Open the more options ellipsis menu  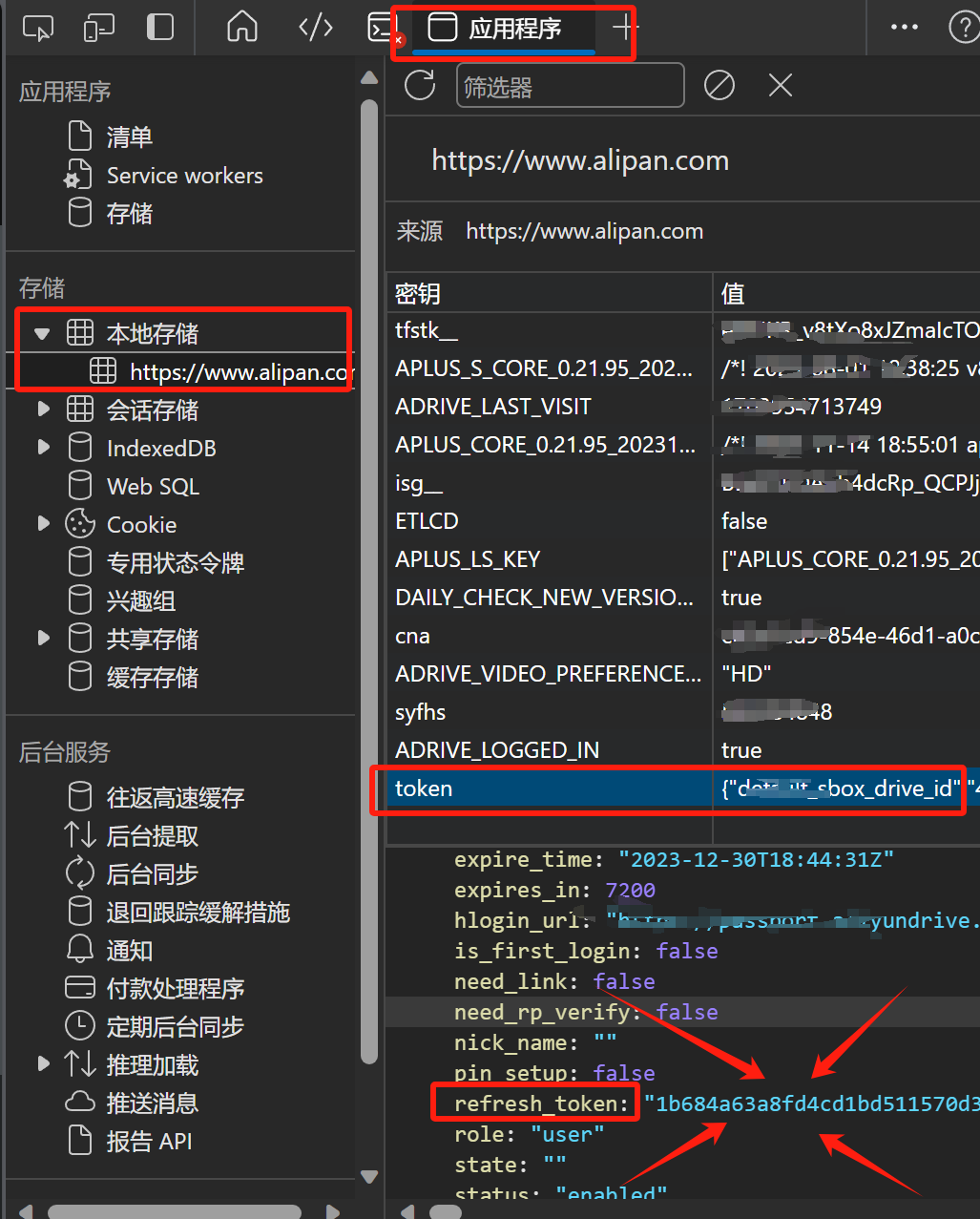904,28
